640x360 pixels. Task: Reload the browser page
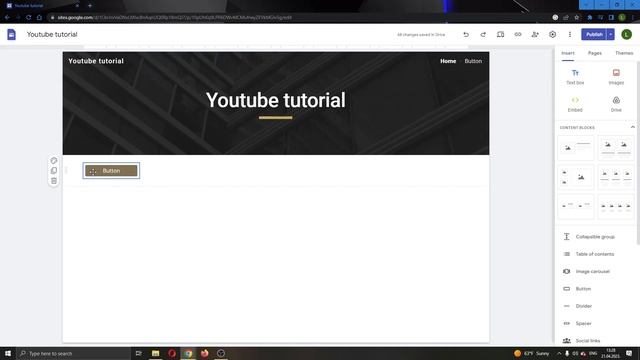tap(28, 18)
